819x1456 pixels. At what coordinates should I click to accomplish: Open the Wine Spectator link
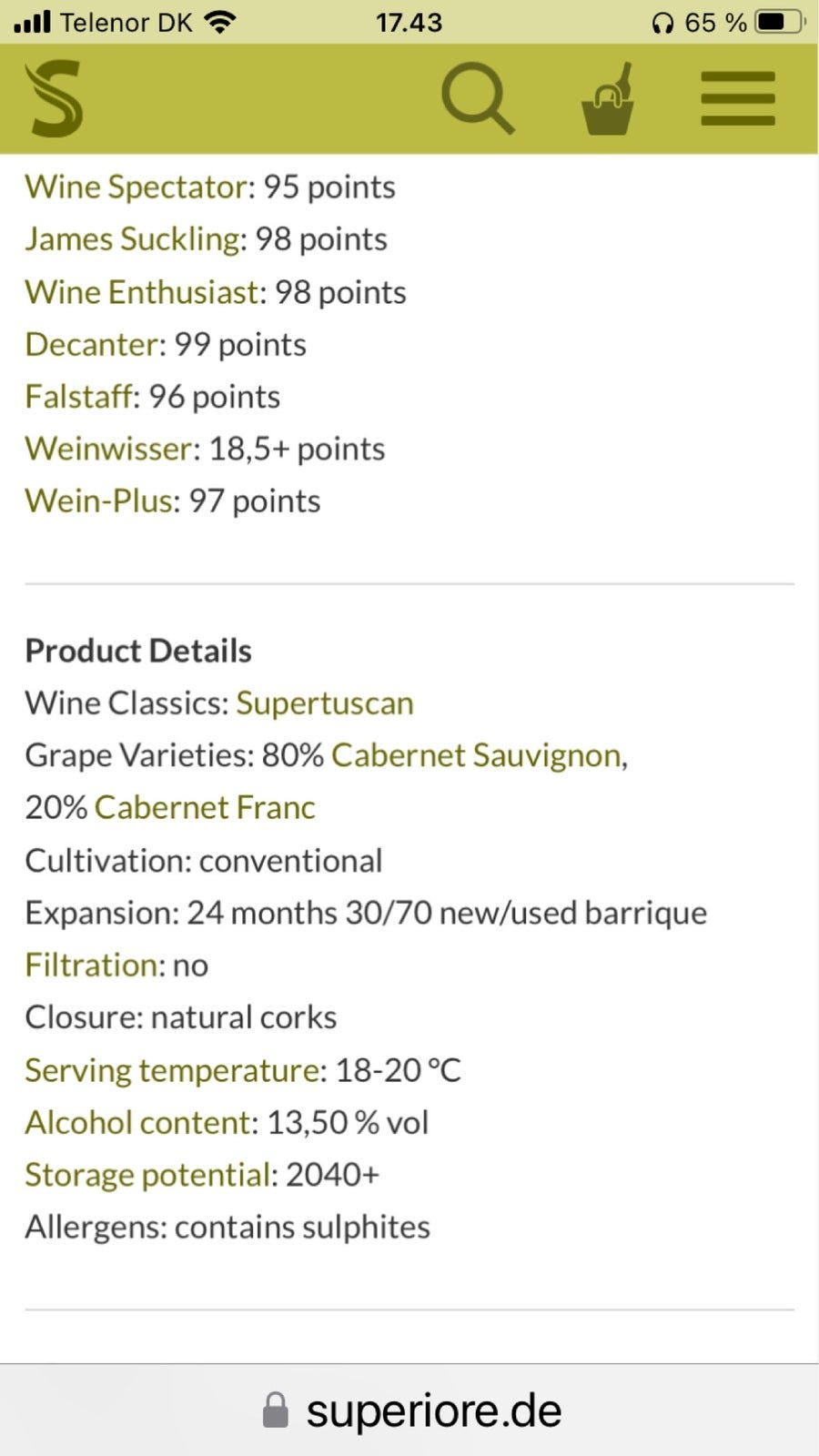tap(136, 187)
